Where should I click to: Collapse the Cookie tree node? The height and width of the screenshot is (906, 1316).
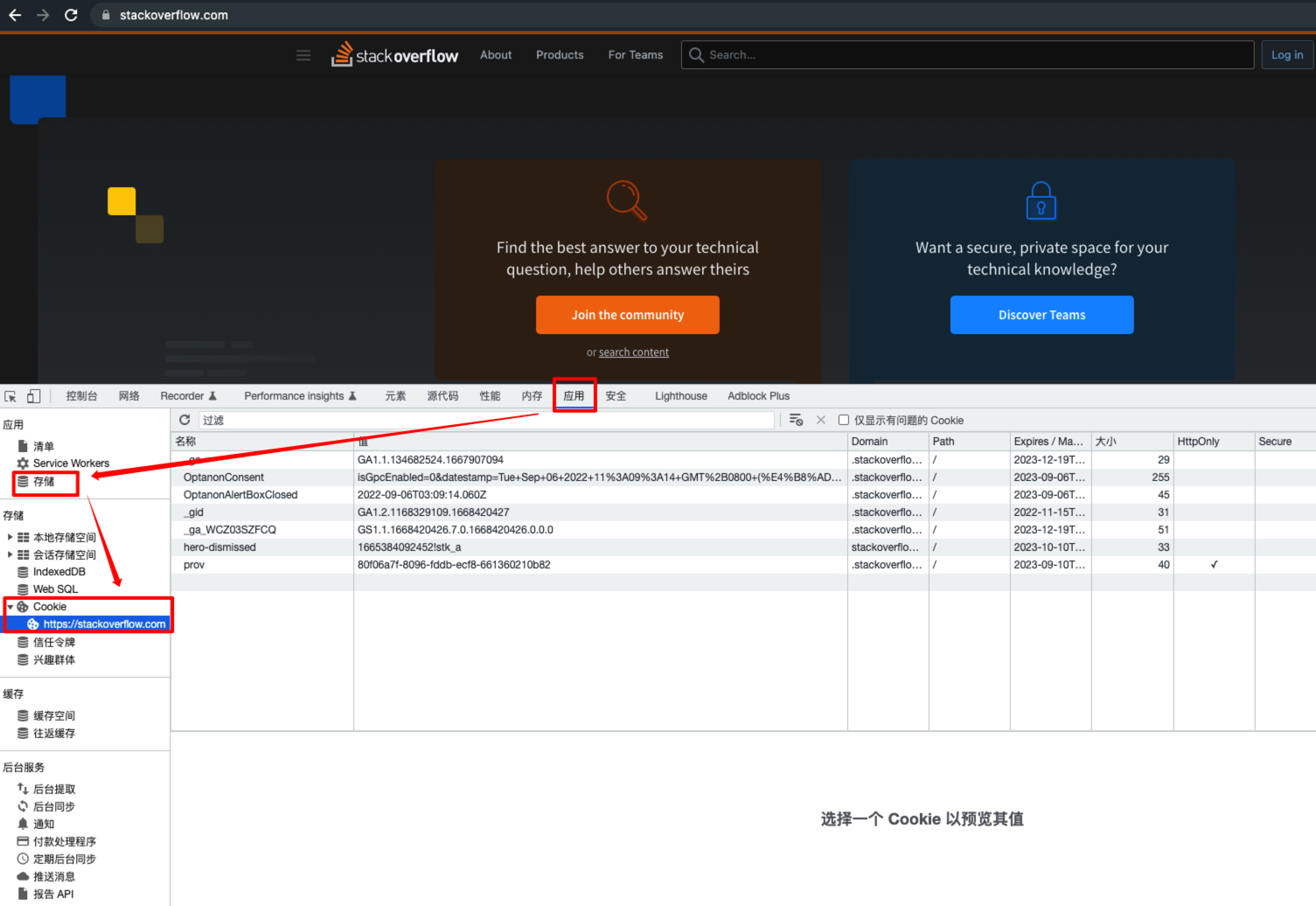coord(10,607)
